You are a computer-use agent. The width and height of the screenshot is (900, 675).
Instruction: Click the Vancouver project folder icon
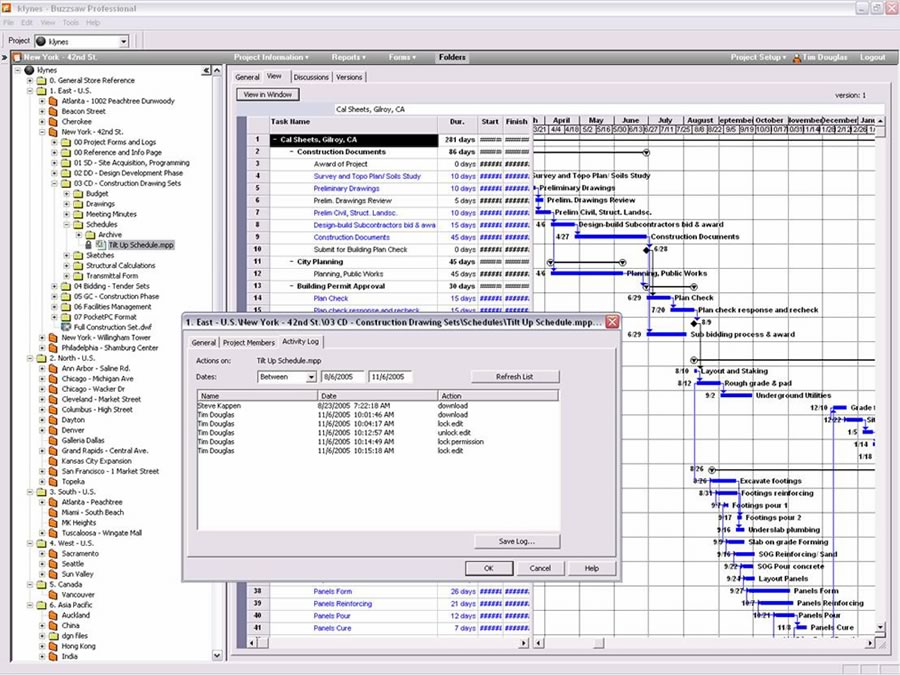[x=53, y=595]
